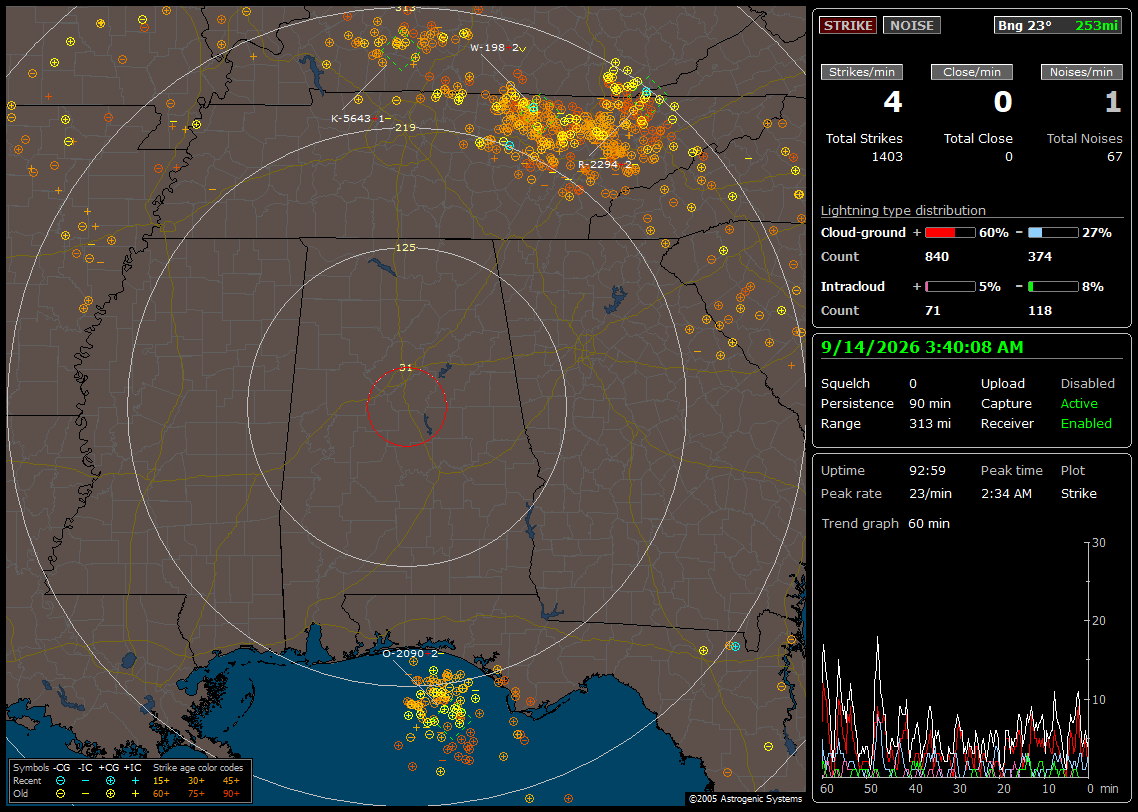Click the bearing and distance readout box
The image size is (1138, 812).
pos(1058,25)
